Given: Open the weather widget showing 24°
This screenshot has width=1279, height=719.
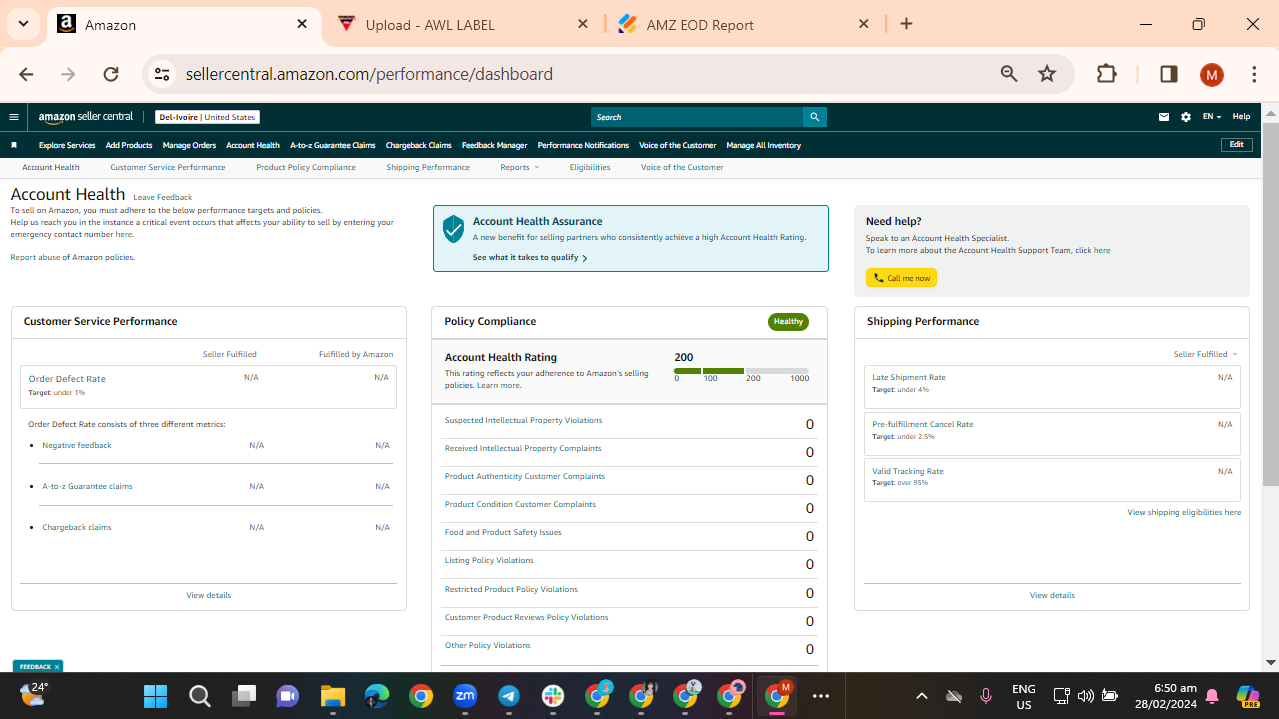Looking at the screenshot, I should click(33, 694).
